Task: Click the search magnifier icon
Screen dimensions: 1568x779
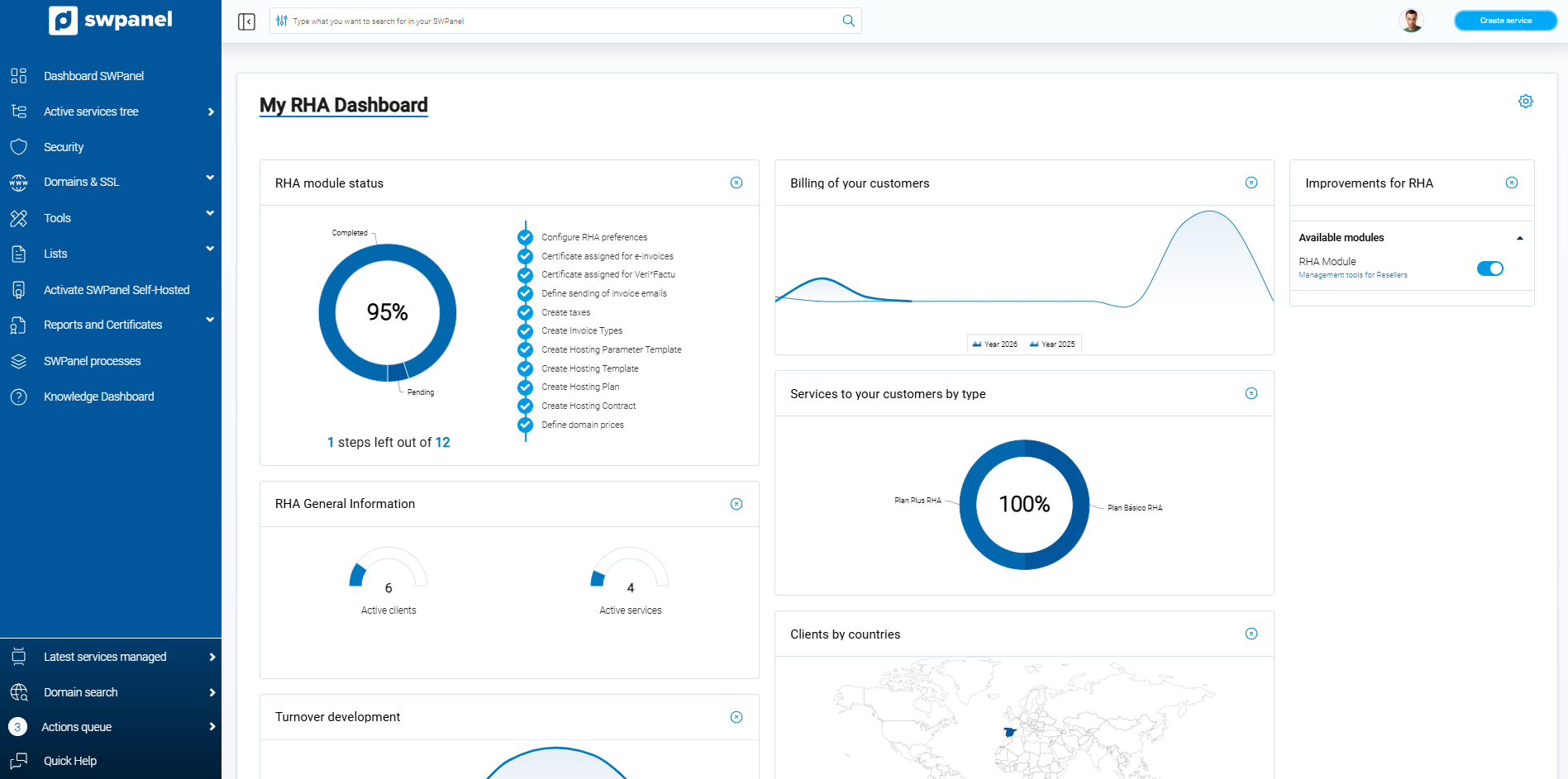Action: tap(848, 21)
